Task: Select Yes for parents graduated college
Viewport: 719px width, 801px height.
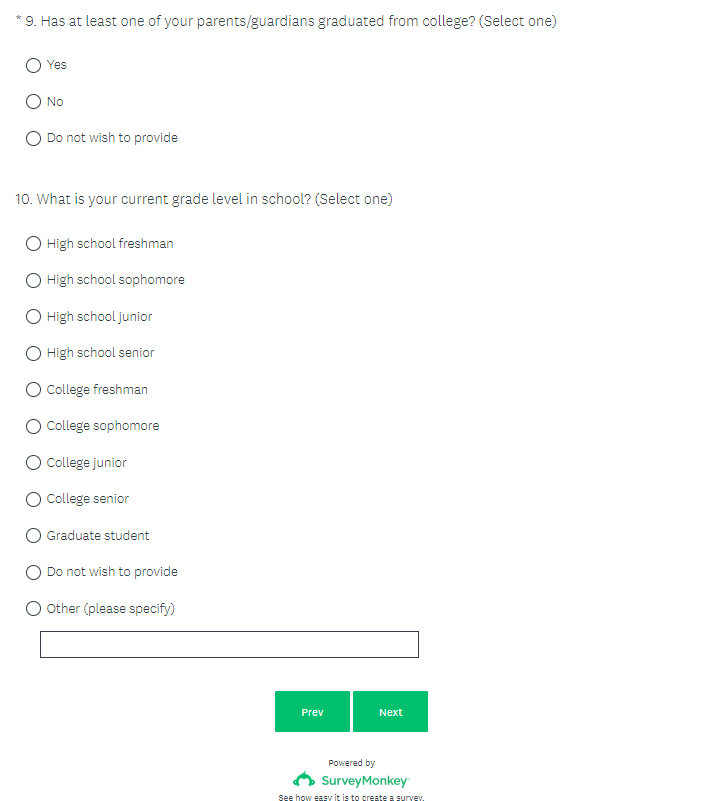Action: tap(34, 65)
